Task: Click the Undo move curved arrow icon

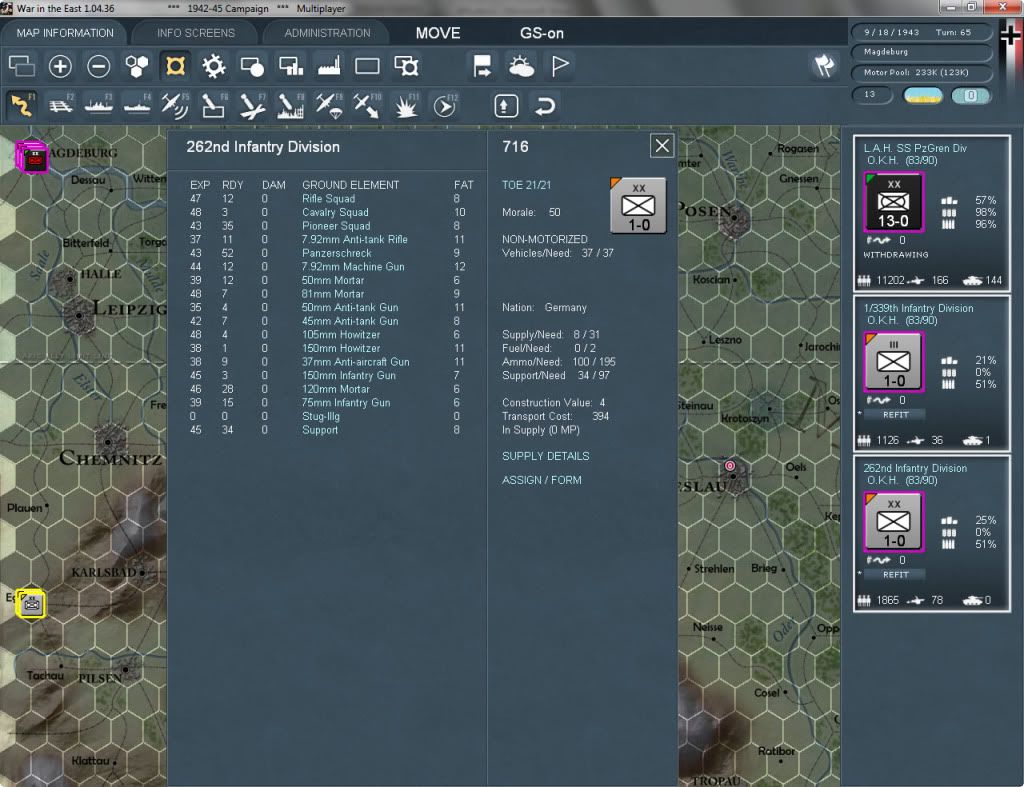Action: [x=545, y=106]
